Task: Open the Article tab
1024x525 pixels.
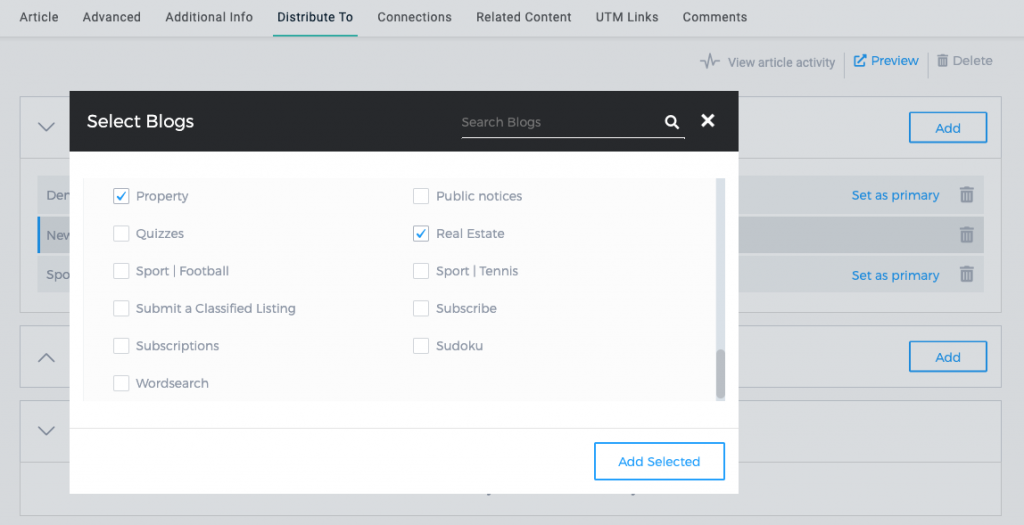Action: click(x=39, y=17)
